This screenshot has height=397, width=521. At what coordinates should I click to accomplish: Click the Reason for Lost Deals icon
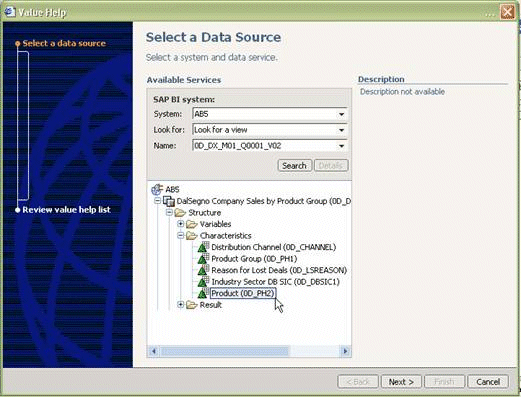pos(203,270)
